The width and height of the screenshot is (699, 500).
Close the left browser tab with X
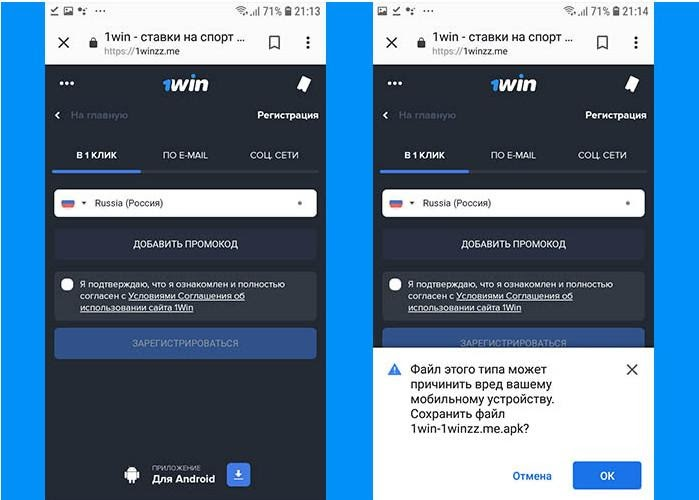tap(64, 42)
